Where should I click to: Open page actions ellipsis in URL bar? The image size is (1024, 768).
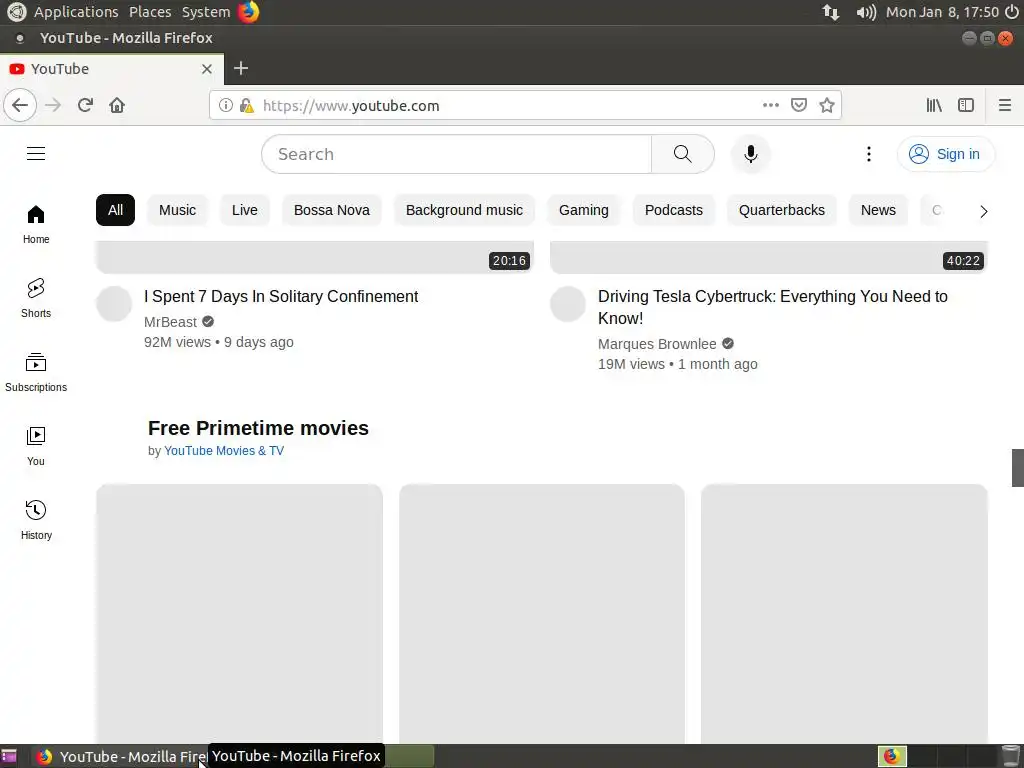[x=771, y=105]
